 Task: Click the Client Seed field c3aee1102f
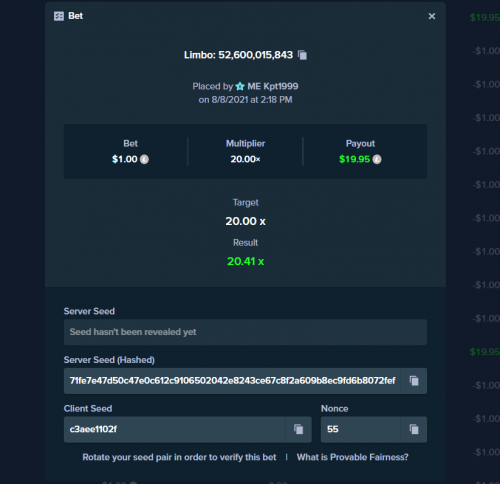coord(175,429)
